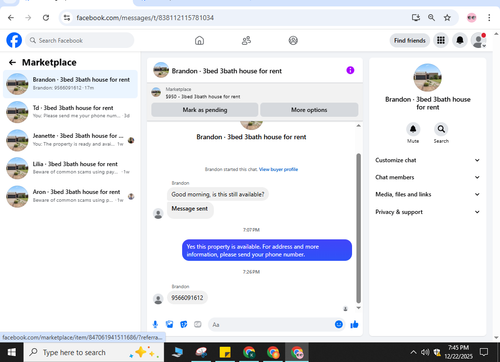The width and height of the screenshot is (500, 362).
Task: Expand Customize chat section
Action: [427, 160]
